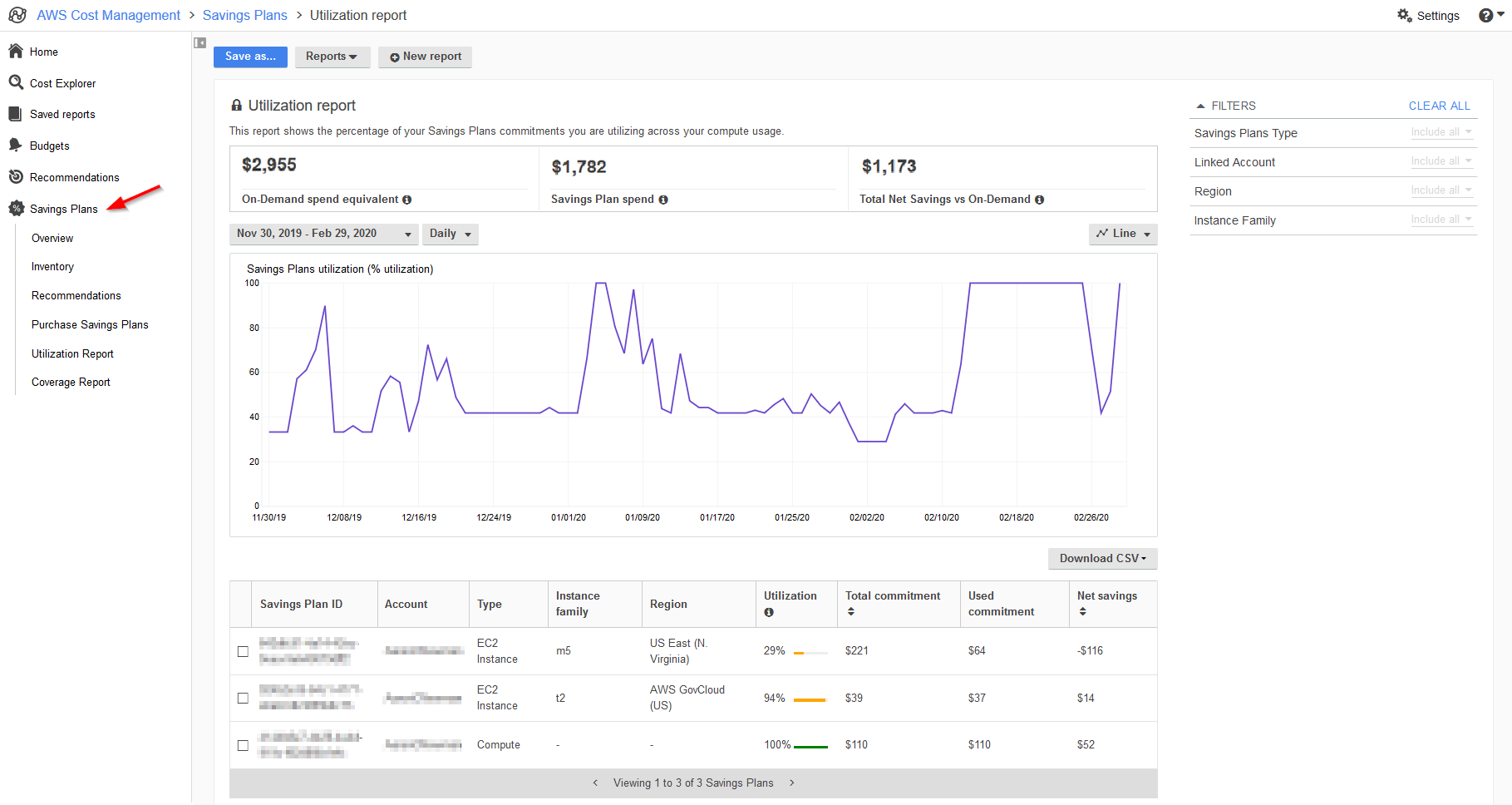The height and width of the screenshot is (805, 1512).
Task: Open Recommendations submenu item under Savings Plans
Action: [x=76, y=295]
